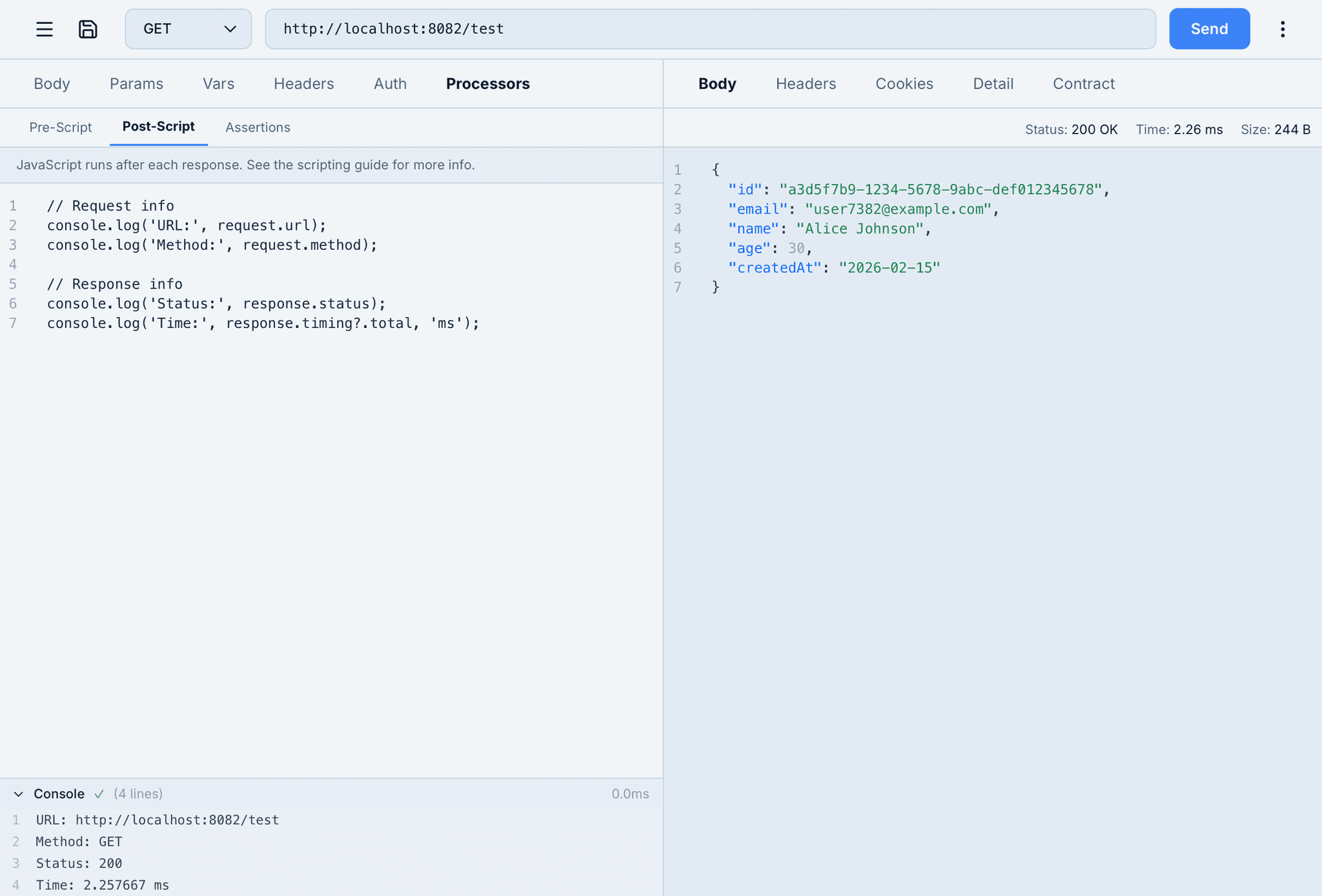Click line 7 of the post-script editor
The height and width of the screenshot is (896, 1322).
click(263, 323)
